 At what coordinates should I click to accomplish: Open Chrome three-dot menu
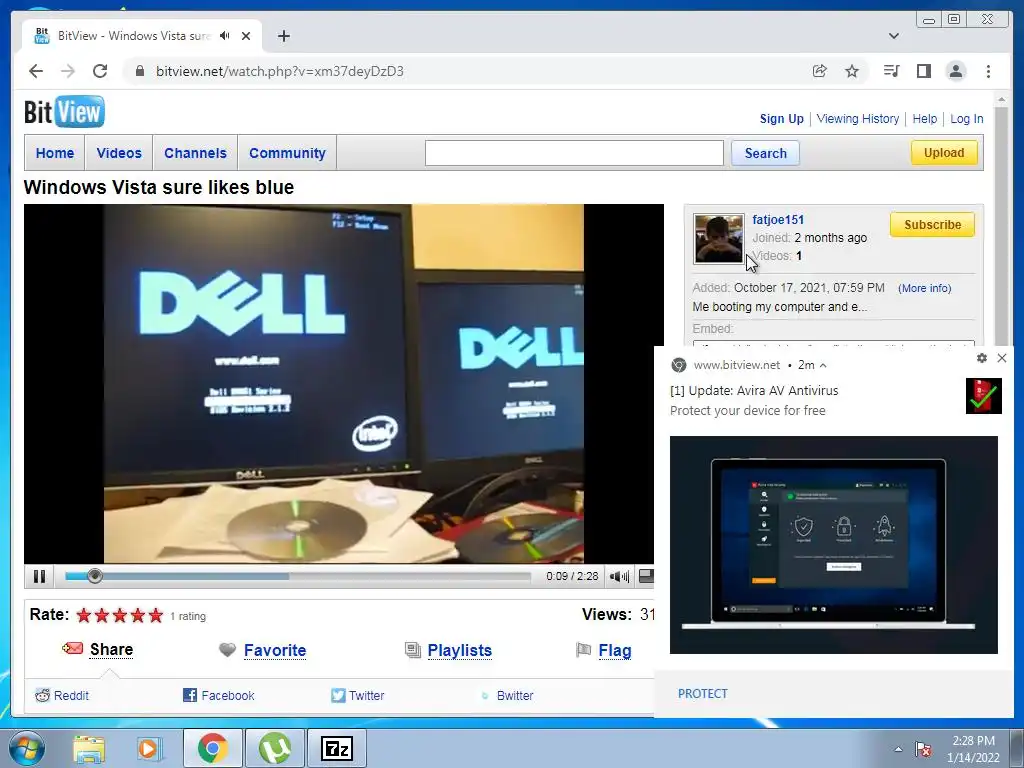click(988, 71)
